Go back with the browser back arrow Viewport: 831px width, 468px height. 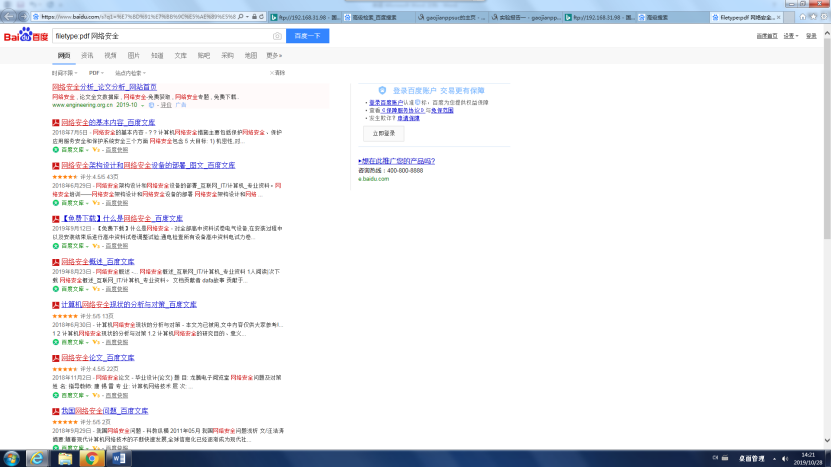tap(8, 16)
